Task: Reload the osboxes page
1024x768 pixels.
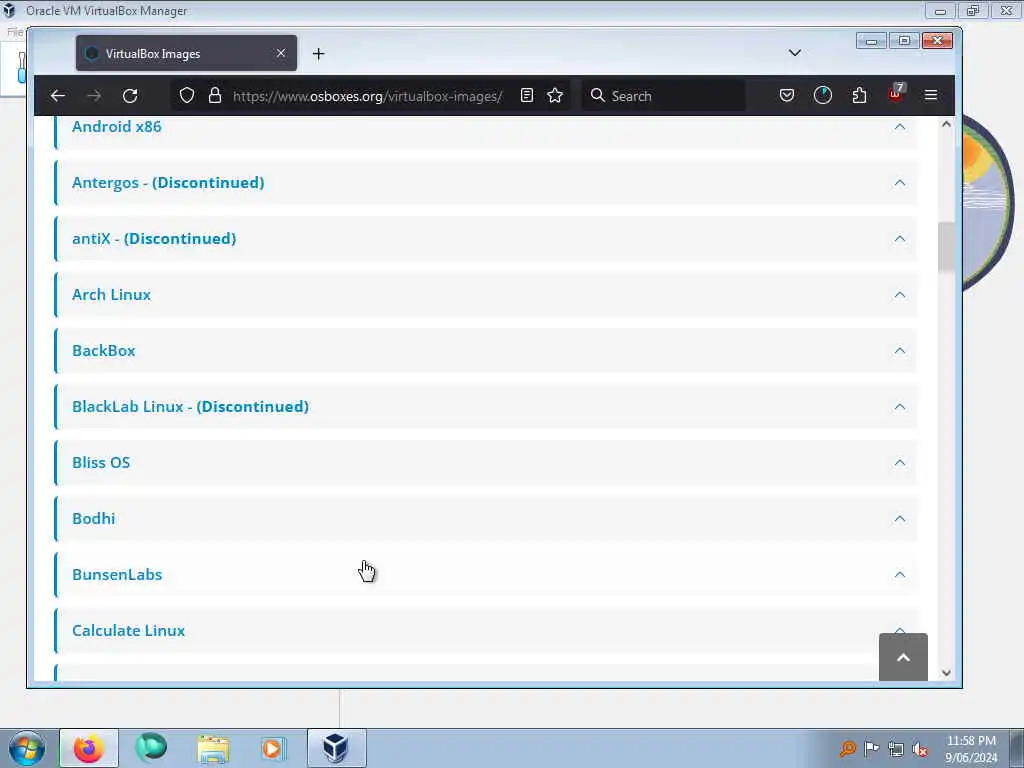Action: pyautogui.click(x=130, y=96)
